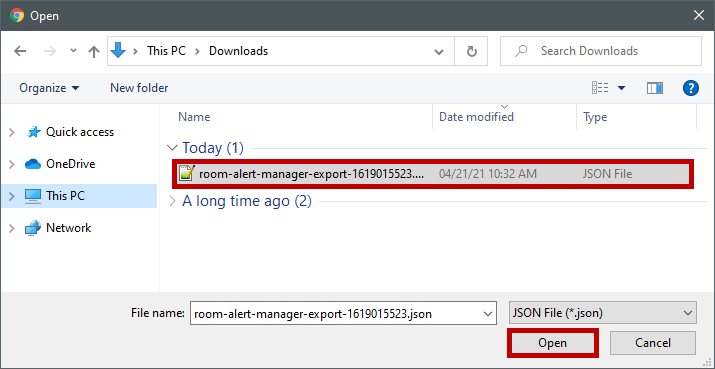Screen dimensions: 715x369
Task: Expand Quick access tree node
Action: click(12, 132)
